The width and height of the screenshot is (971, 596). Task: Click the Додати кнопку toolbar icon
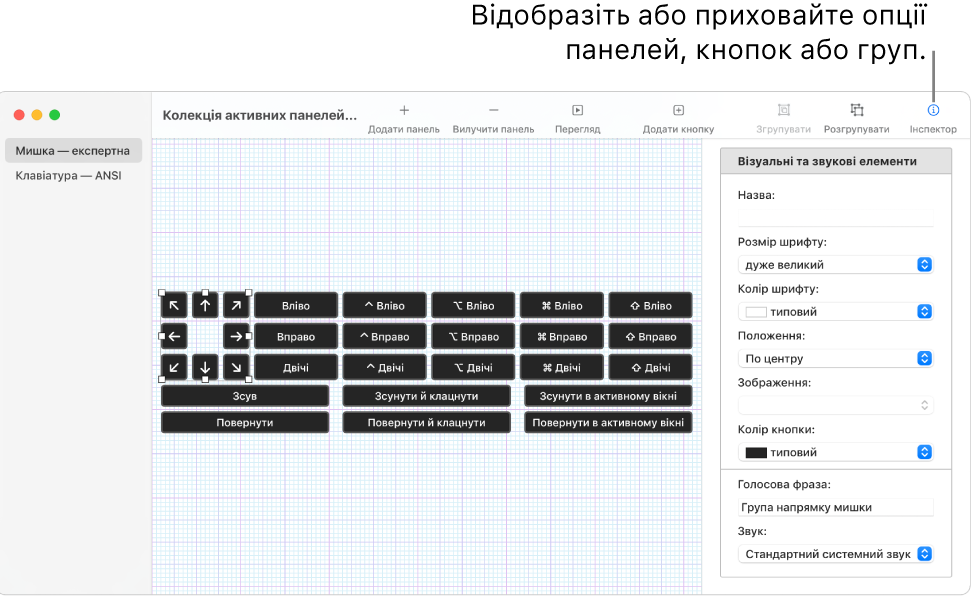pyautogui.click(x=678, y=110)
